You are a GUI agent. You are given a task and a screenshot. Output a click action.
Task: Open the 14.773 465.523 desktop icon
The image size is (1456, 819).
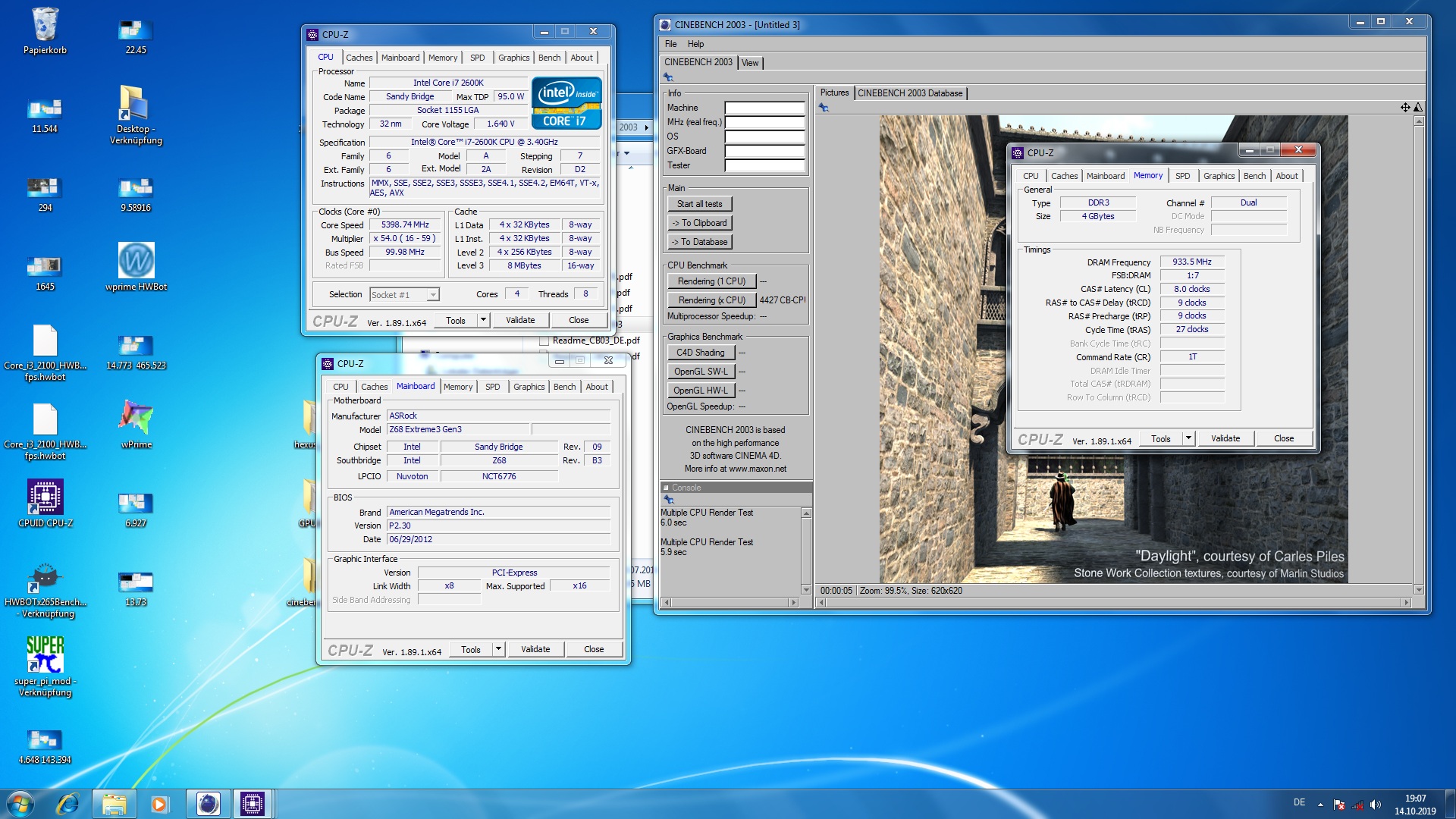pyautogui.click(x=136, y=352)
